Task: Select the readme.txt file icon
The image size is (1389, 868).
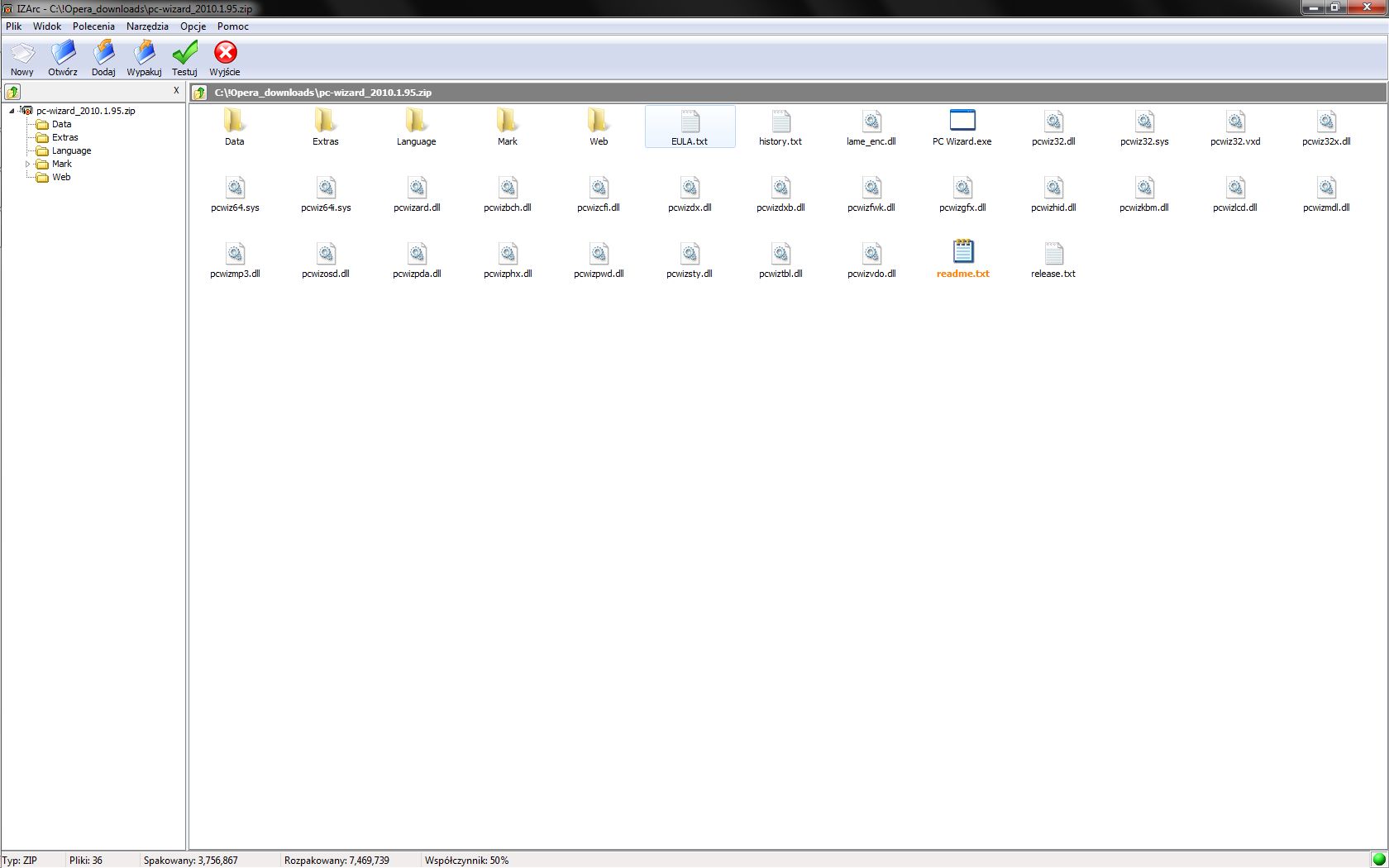Action: 962,252
